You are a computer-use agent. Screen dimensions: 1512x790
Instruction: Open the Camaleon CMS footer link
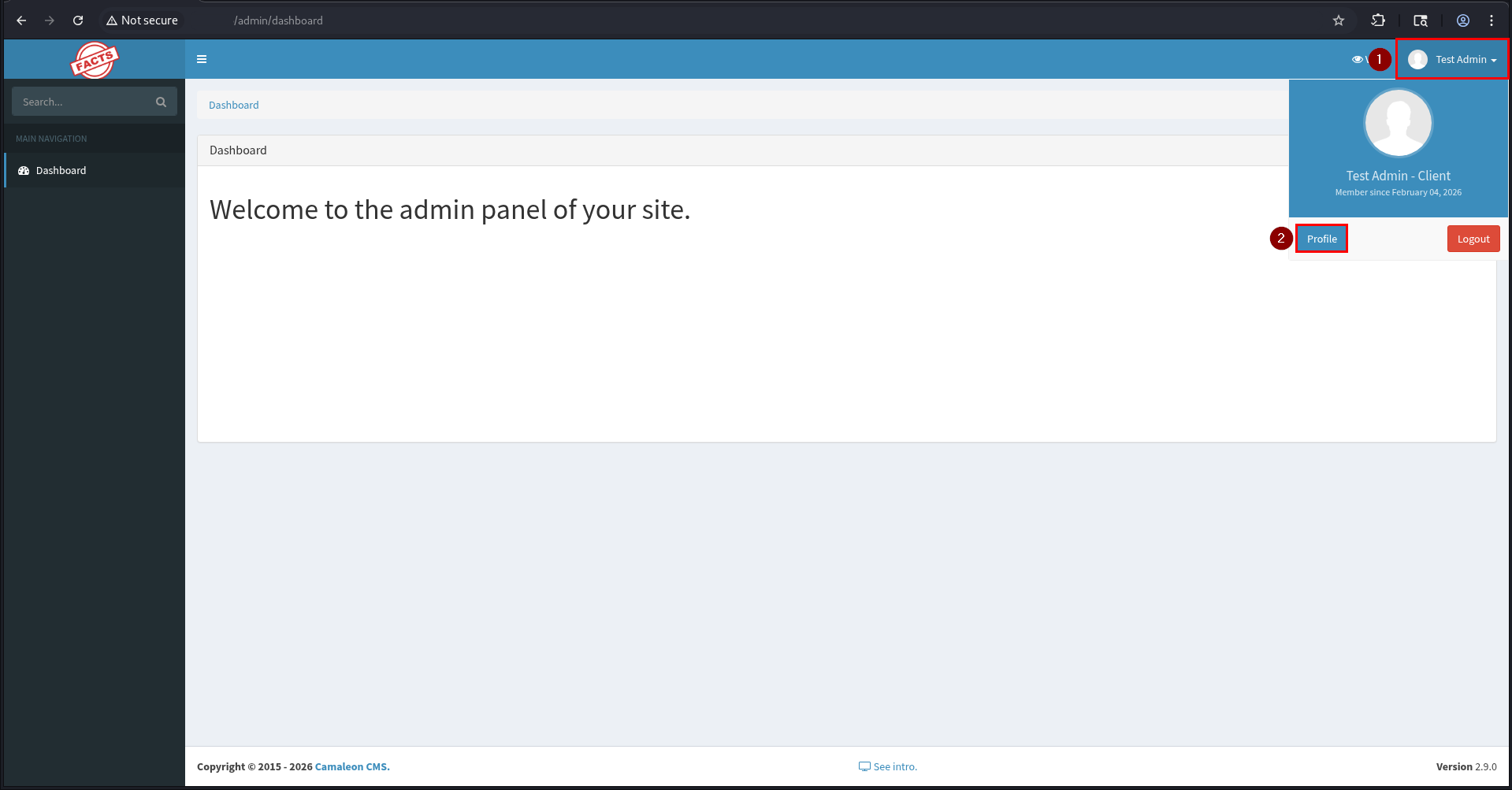coord(352,766)
